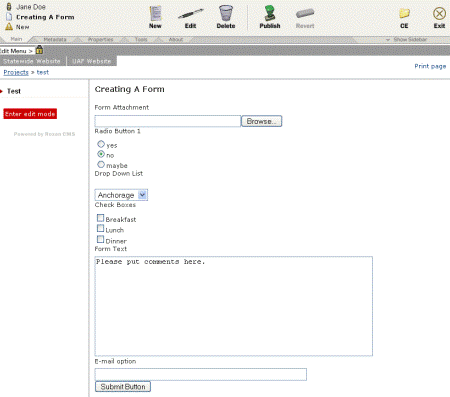Viewport: 450px width, 397px height.
Task: Click inside the comments text area
Action: [x=234, y=306]
